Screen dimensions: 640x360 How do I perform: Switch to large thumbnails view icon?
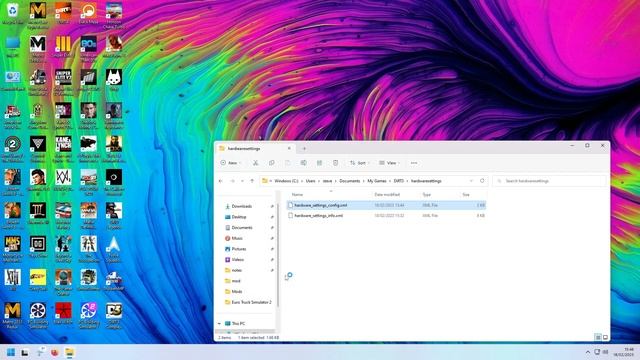coord(605,337)
